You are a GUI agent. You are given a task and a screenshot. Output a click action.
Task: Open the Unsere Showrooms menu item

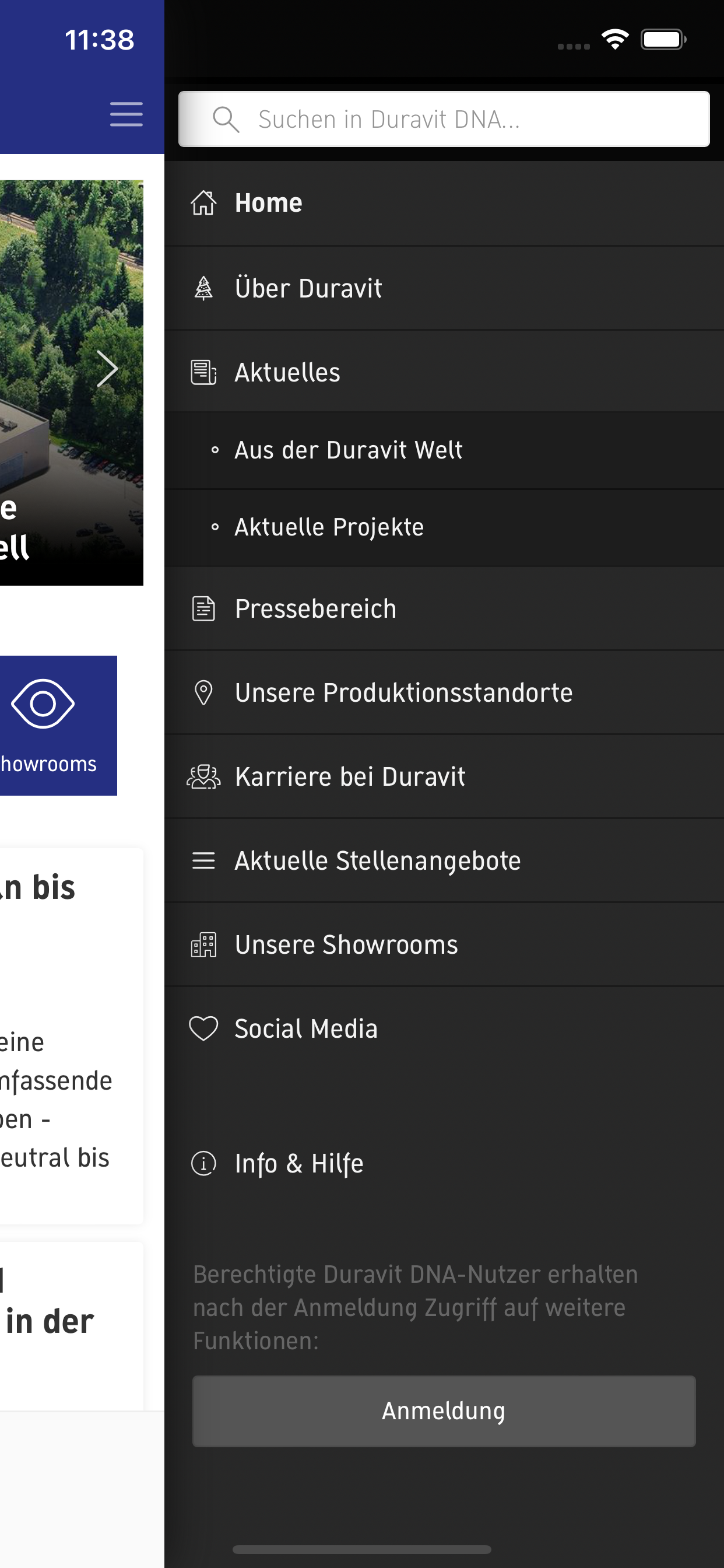[x=444, y=944]
